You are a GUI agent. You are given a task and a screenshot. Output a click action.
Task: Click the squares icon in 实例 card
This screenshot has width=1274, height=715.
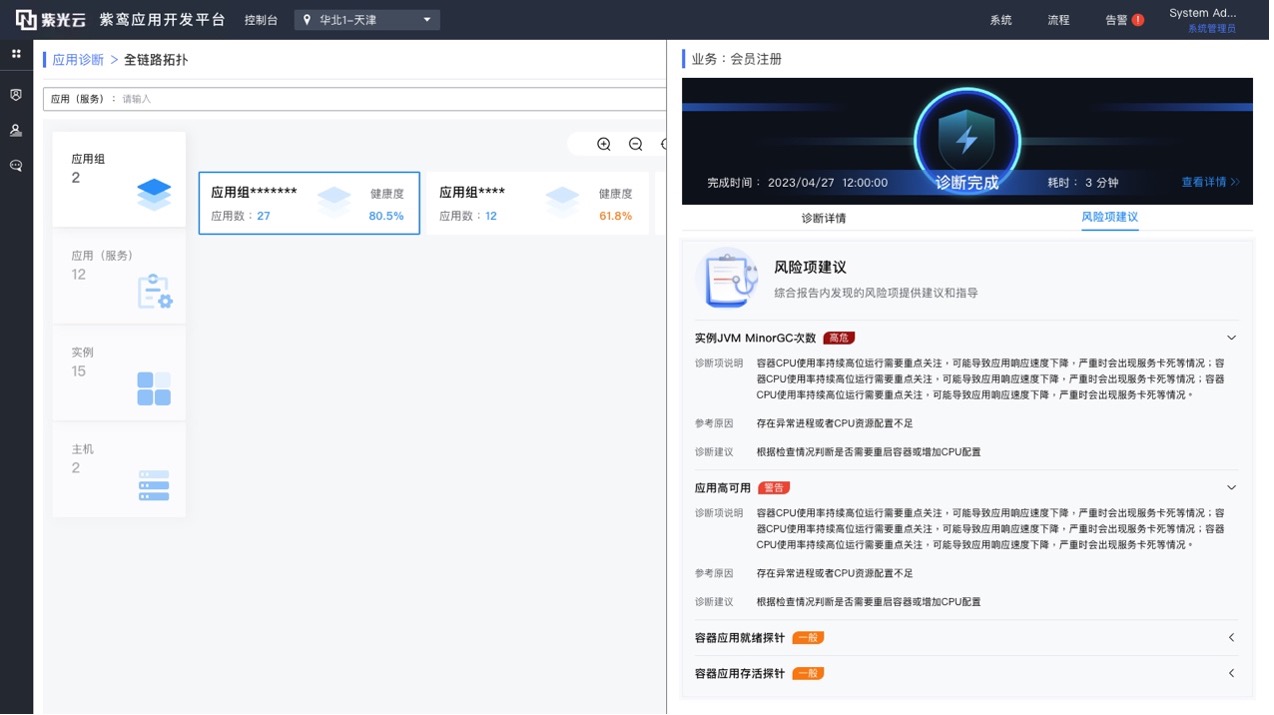coord(154,390)
